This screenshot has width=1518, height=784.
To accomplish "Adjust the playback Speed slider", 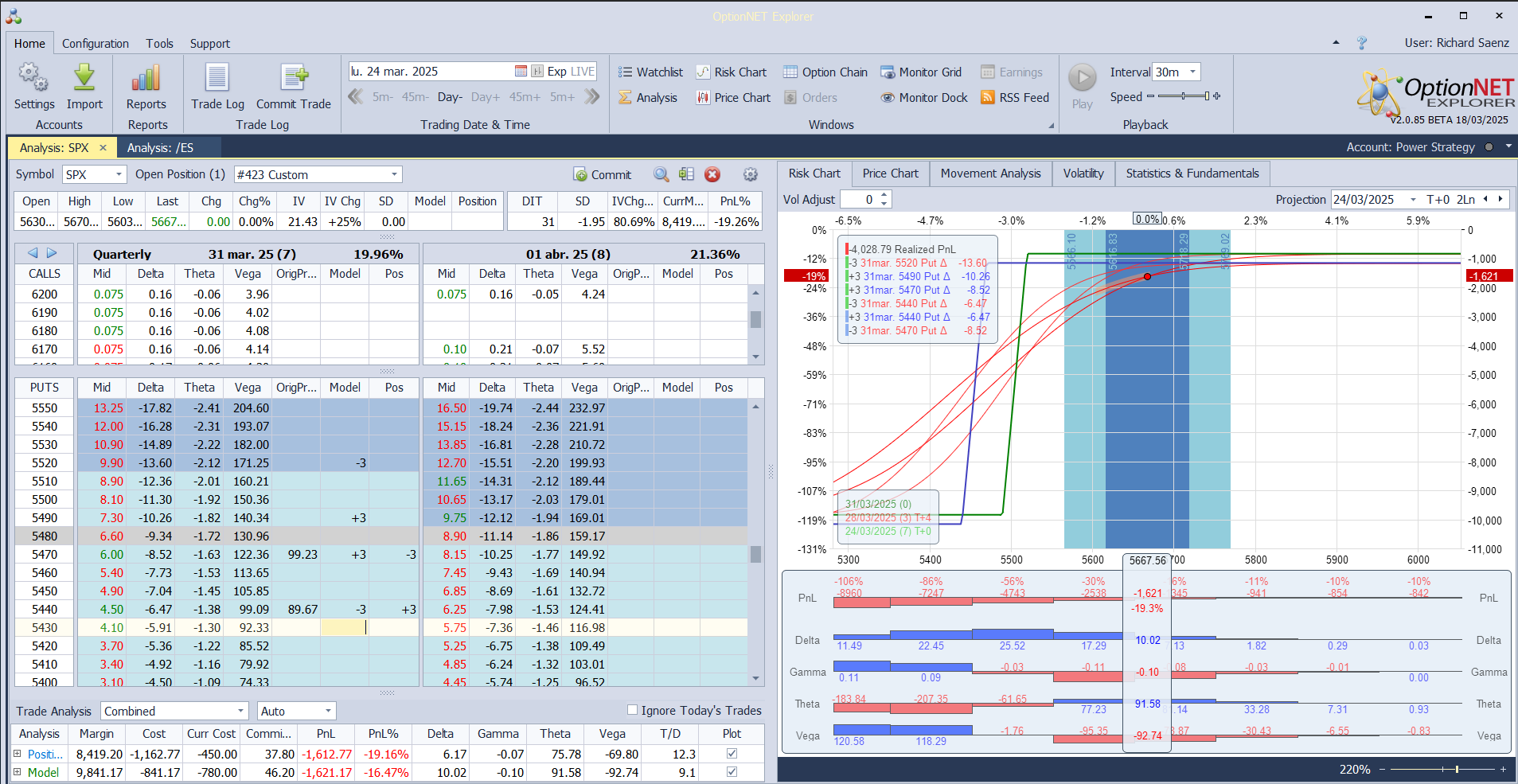I will point(1184,96).
